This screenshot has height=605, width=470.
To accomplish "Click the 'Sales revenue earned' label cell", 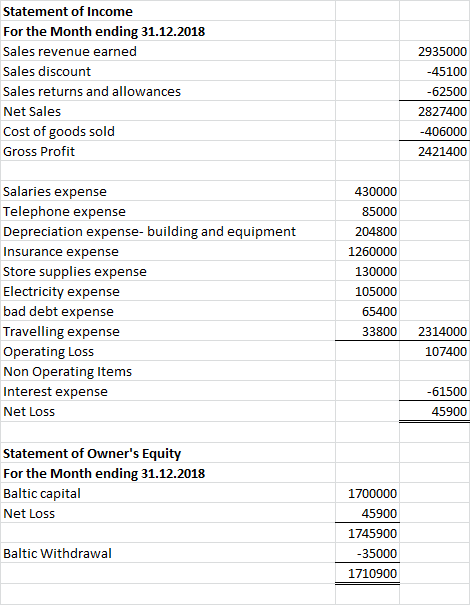I will click(x=168, y=51).
